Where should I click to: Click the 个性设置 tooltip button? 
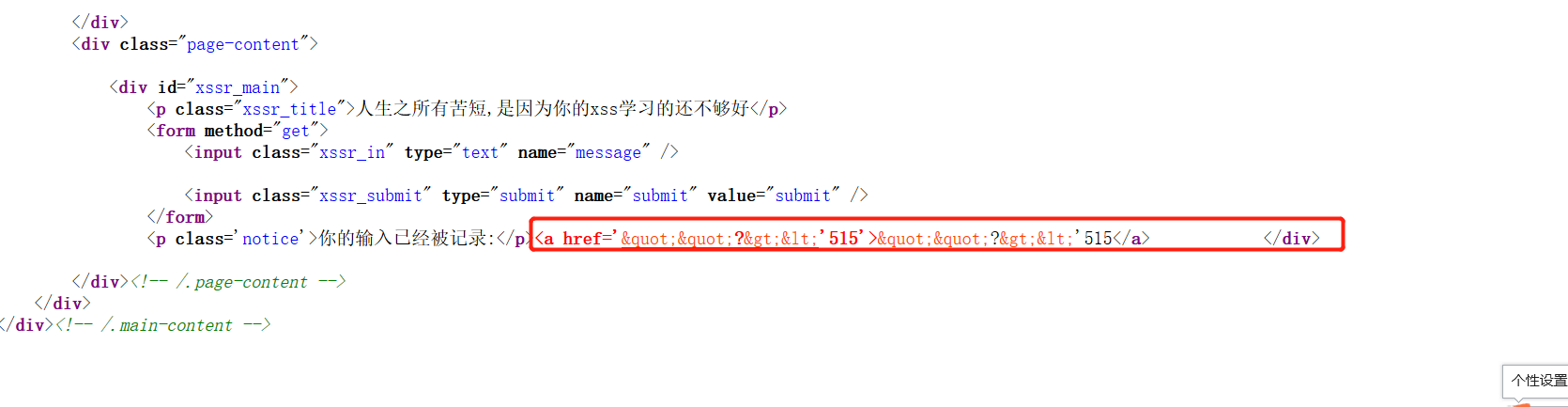[1537, 381]
